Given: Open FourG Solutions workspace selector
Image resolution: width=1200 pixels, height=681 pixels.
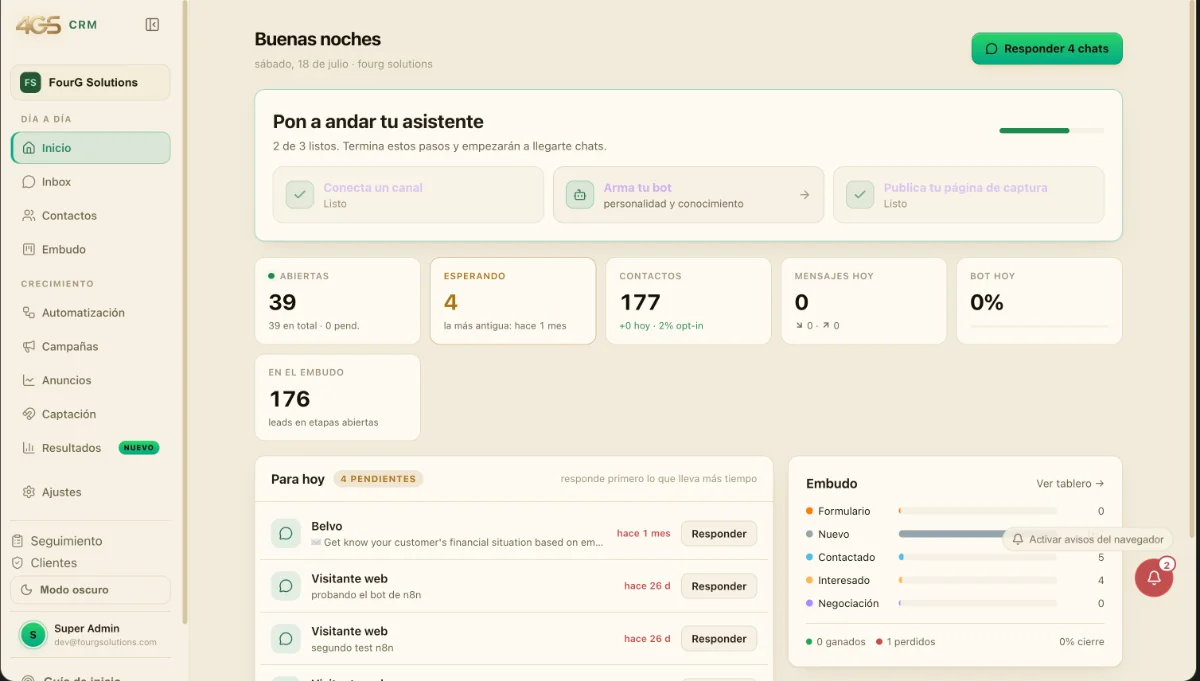Looking at the screenshot, I should [91, 83].
